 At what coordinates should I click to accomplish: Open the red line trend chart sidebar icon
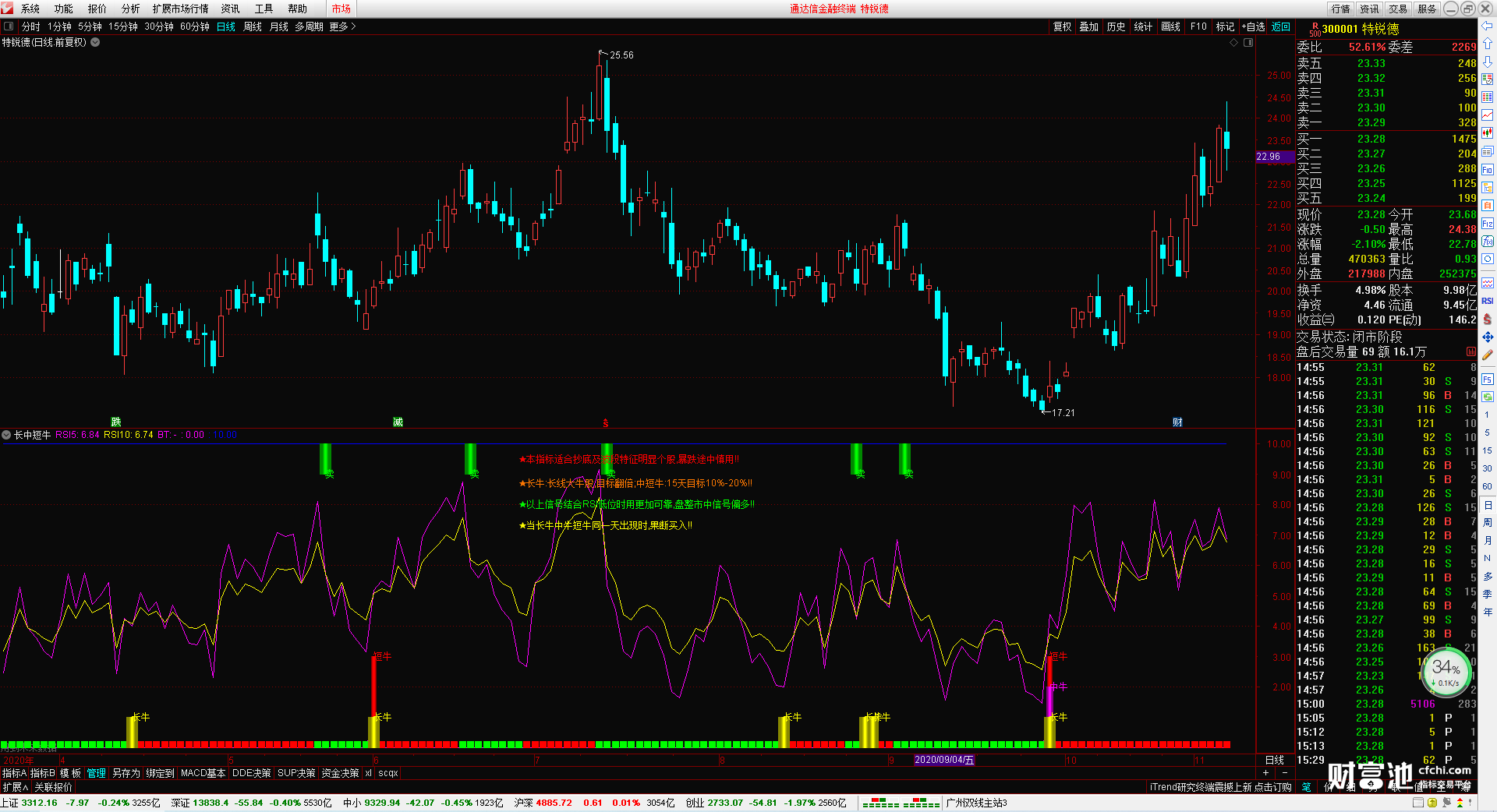(x=1488, y=115)
